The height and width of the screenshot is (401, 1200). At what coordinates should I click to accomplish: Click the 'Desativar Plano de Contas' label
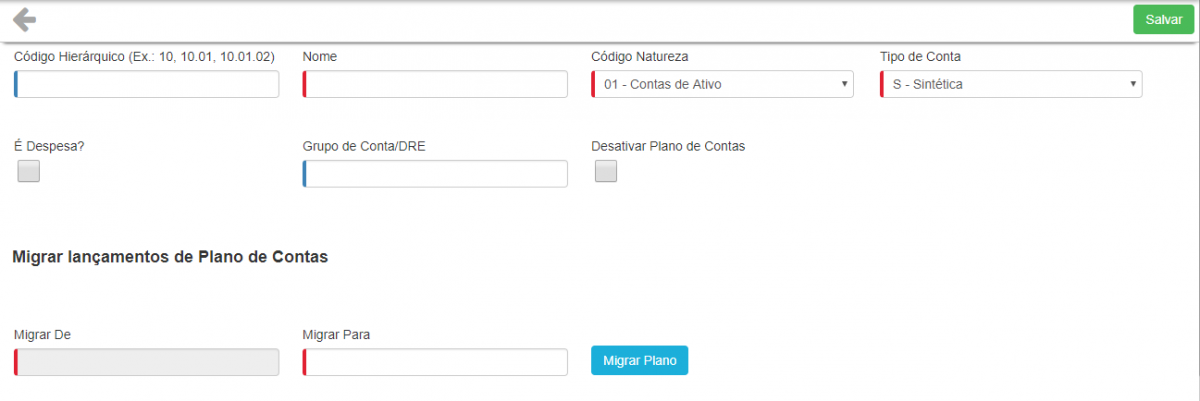pos(668,146)
